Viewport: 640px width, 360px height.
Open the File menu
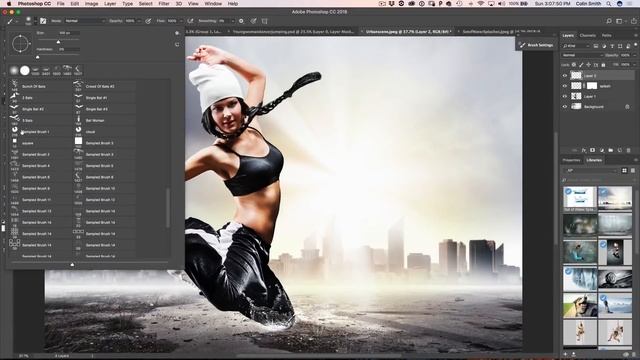click(61, 4)
